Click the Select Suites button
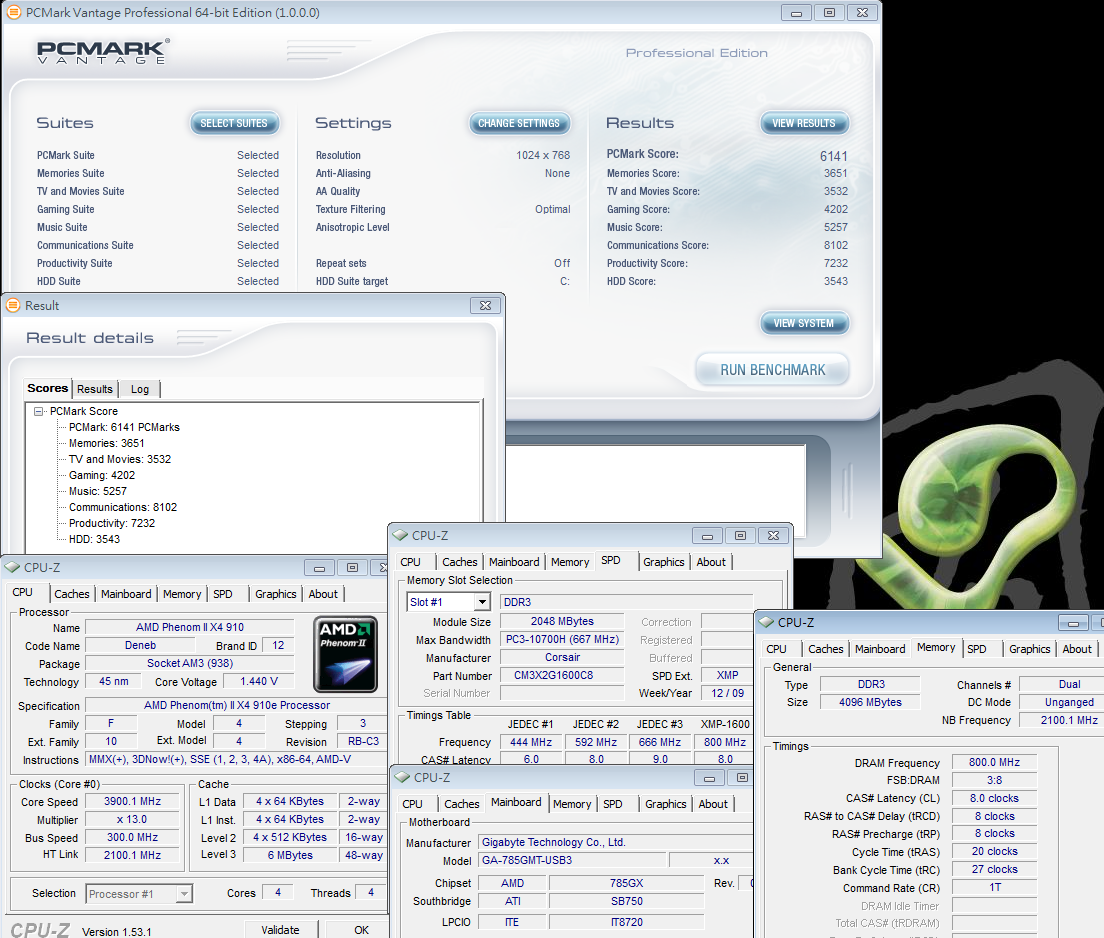 234,123
